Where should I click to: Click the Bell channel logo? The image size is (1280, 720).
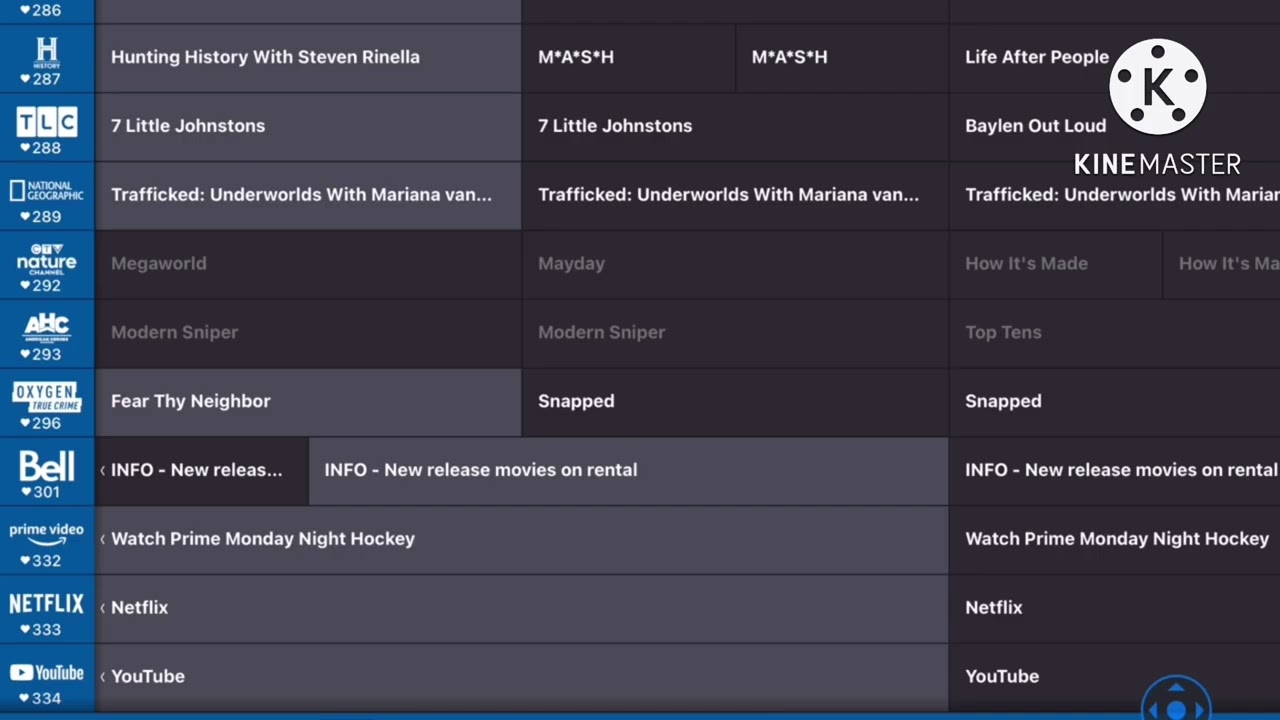pos(47,466)
